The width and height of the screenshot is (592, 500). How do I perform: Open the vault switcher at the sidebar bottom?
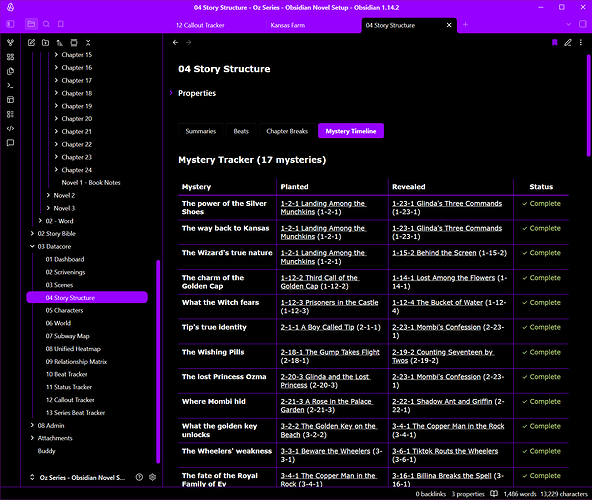coord(78,477)
